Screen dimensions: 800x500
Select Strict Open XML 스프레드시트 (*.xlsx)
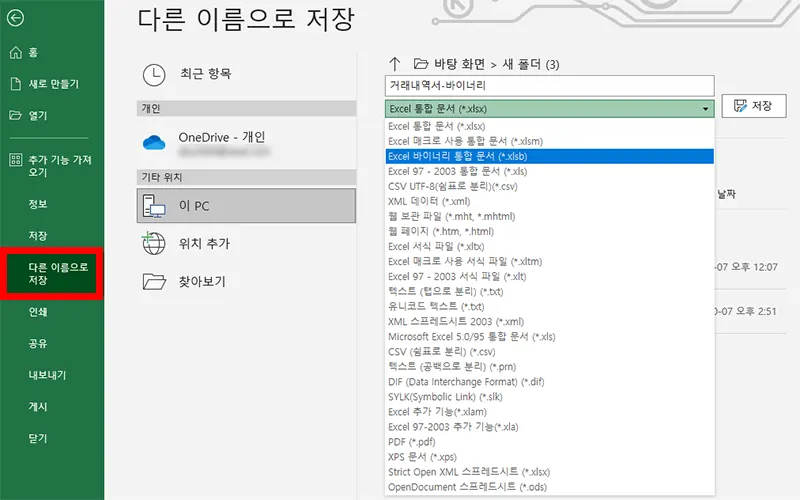click(x=549, y=472)
